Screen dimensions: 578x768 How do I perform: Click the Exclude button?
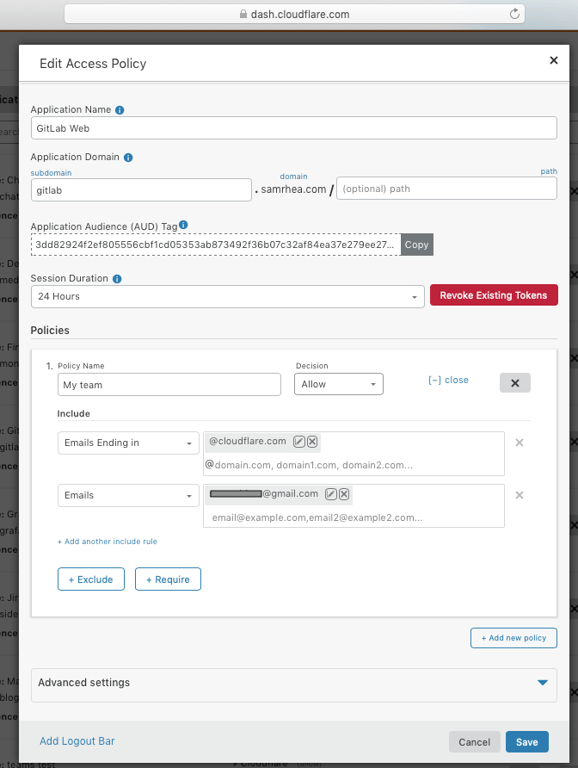pos(91,579)
